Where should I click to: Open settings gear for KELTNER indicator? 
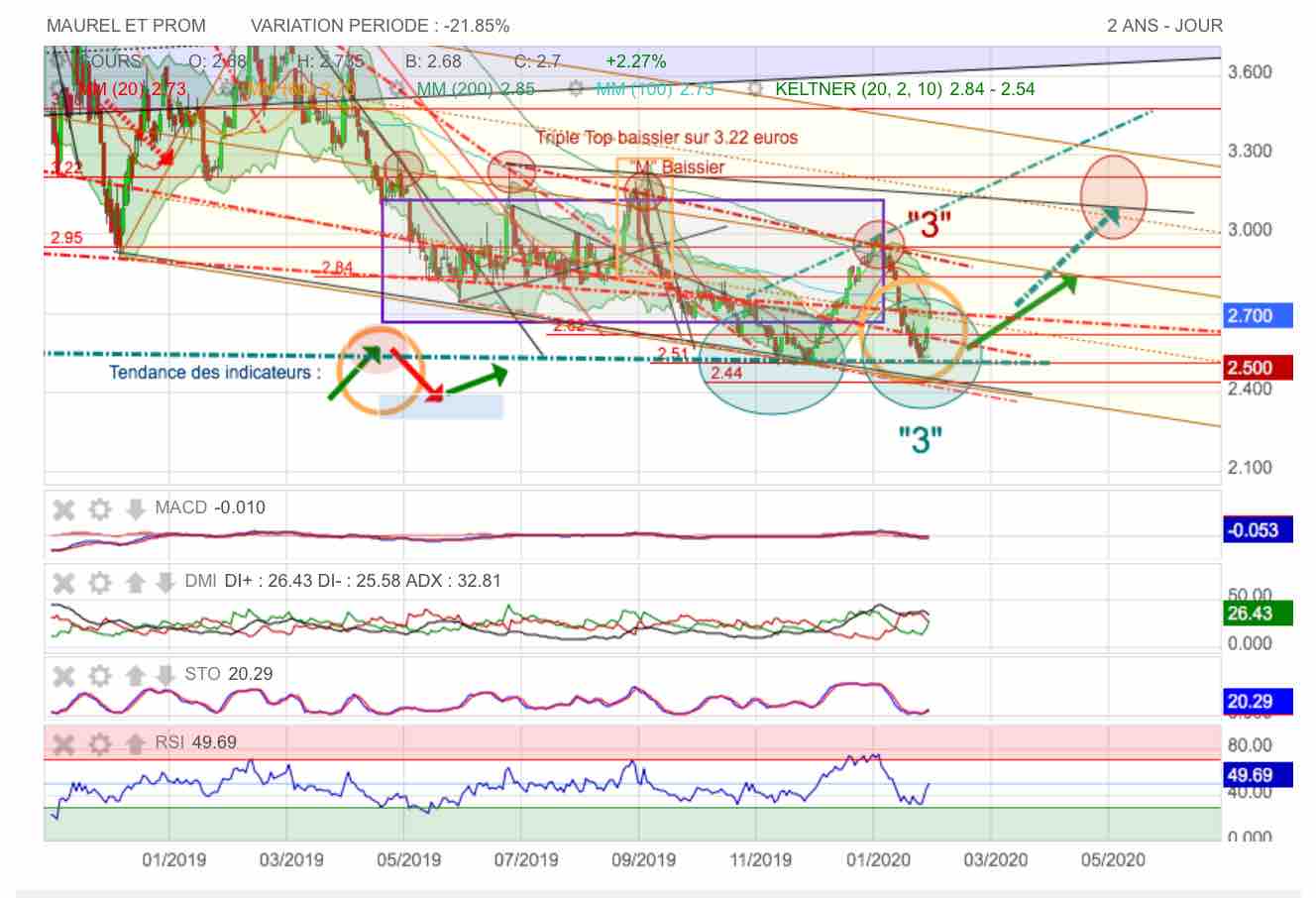click(756, 88)
